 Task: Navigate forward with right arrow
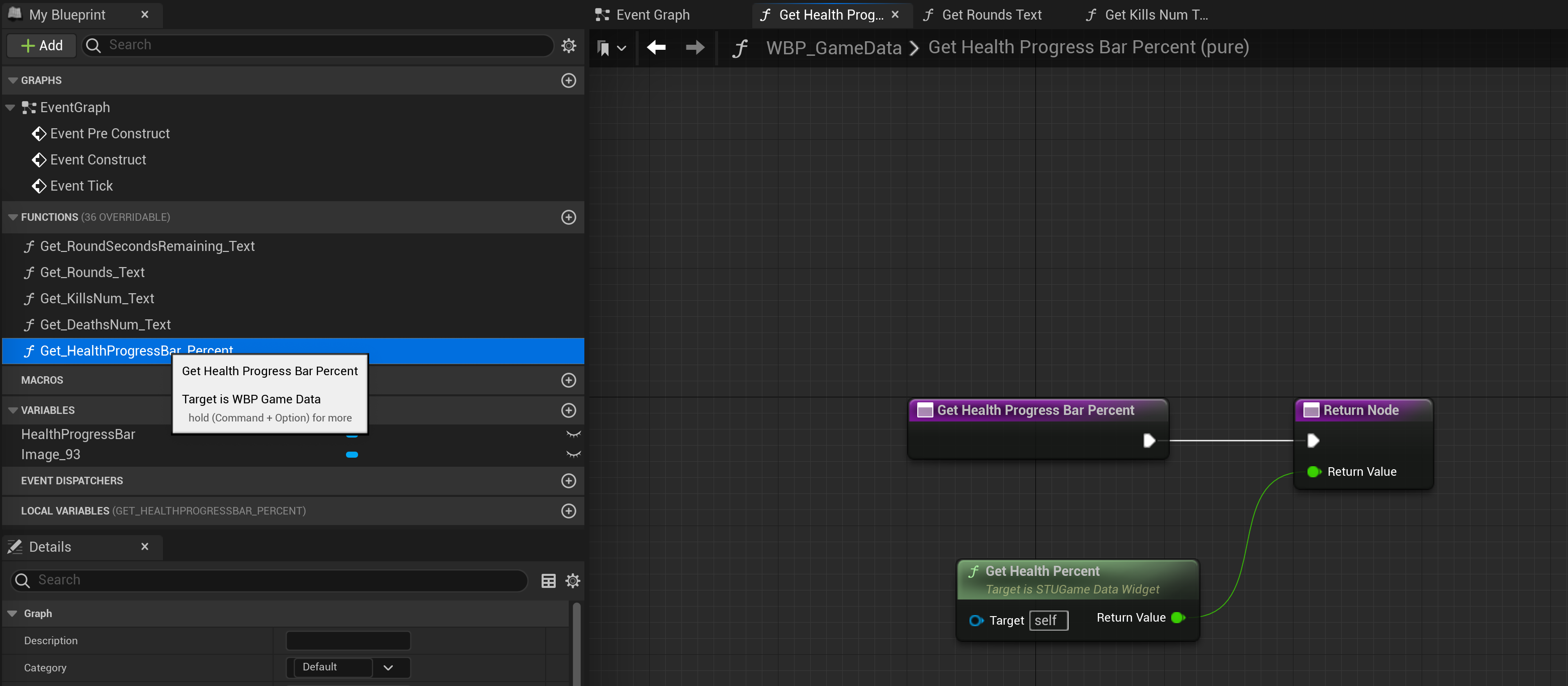click(695, 47)
